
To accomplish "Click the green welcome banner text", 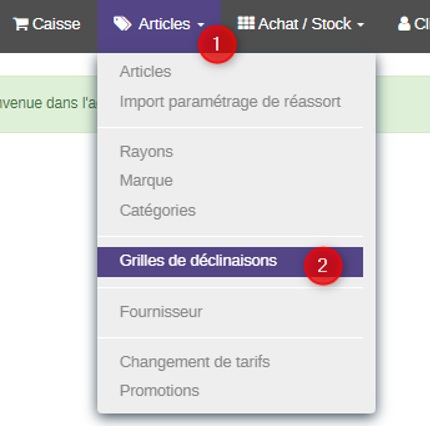I will point(48,103).
